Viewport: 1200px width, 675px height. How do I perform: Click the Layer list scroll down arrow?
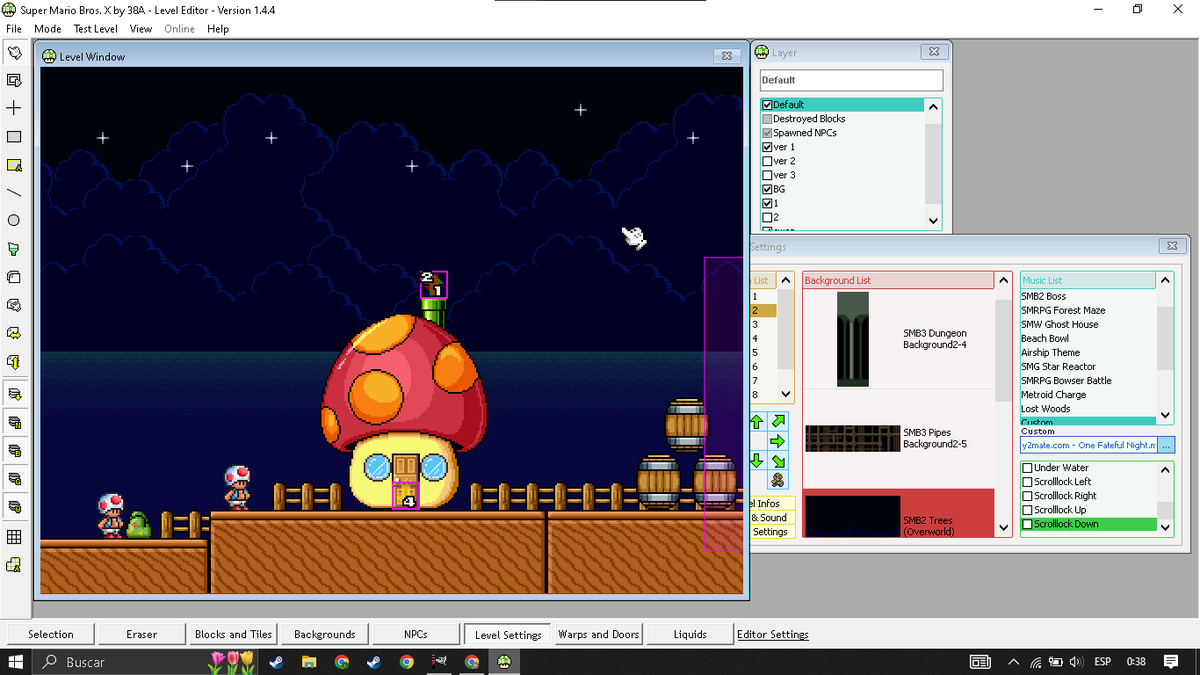coord(933,221)
